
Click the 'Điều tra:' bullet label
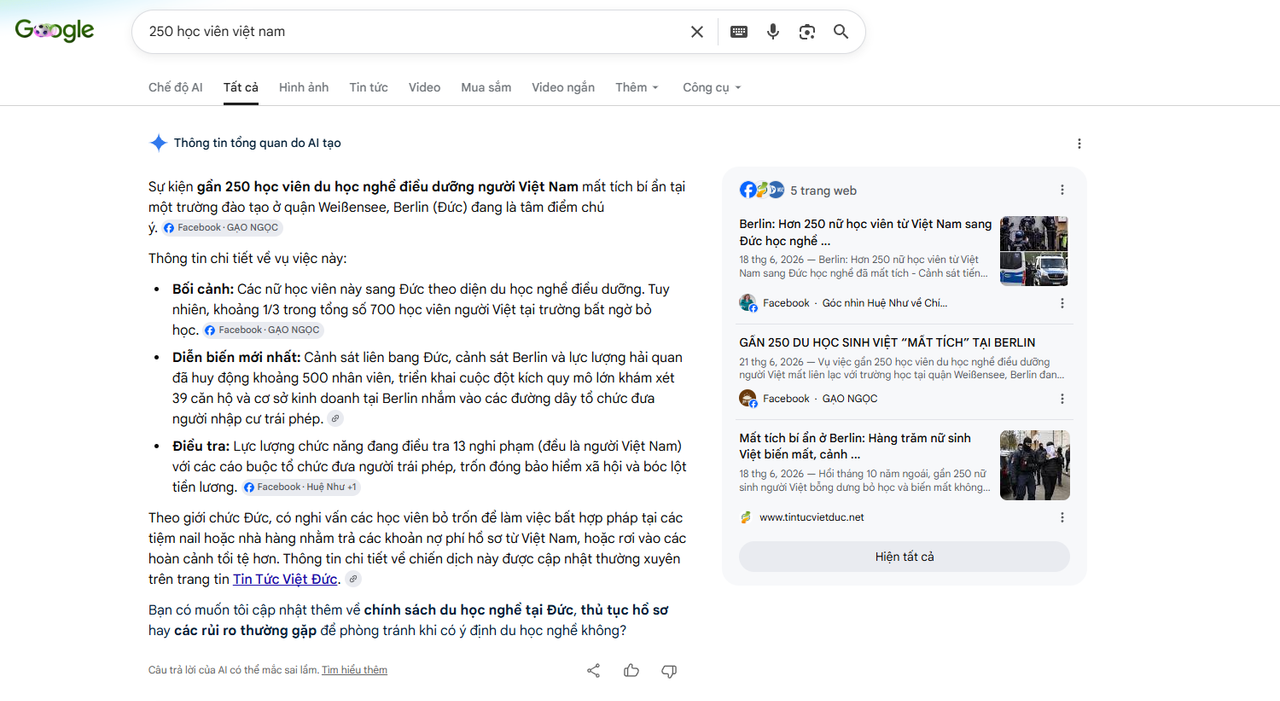tap(201, 446)
